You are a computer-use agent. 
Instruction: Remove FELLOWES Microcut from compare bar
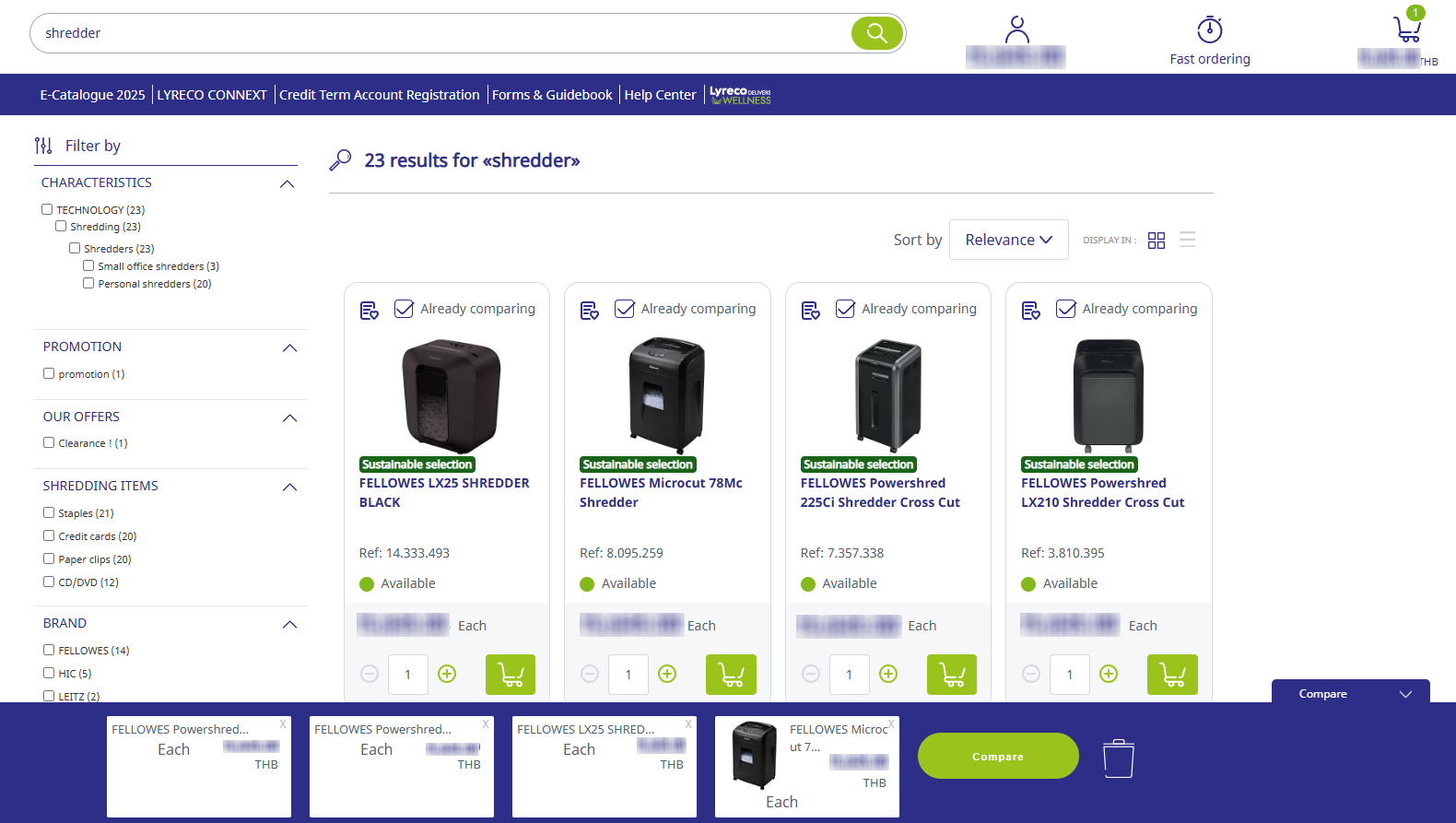tap(891, 724)
